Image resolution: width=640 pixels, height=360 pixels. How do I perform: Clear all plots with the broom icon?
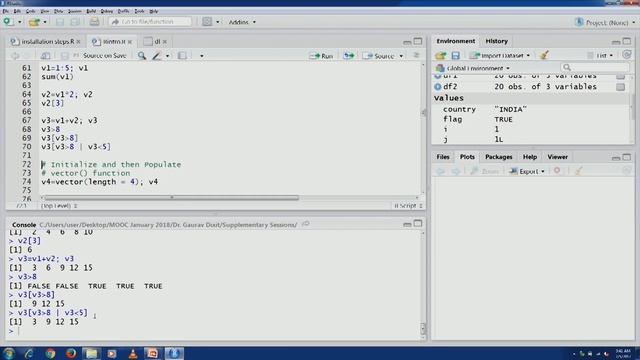[578, 171]
